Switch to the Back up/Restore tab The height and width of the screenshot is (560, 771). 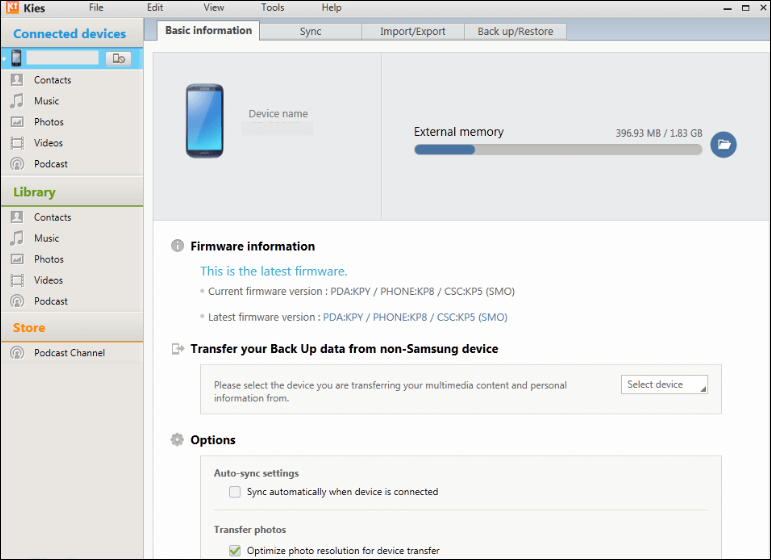(x=515, y=31)
